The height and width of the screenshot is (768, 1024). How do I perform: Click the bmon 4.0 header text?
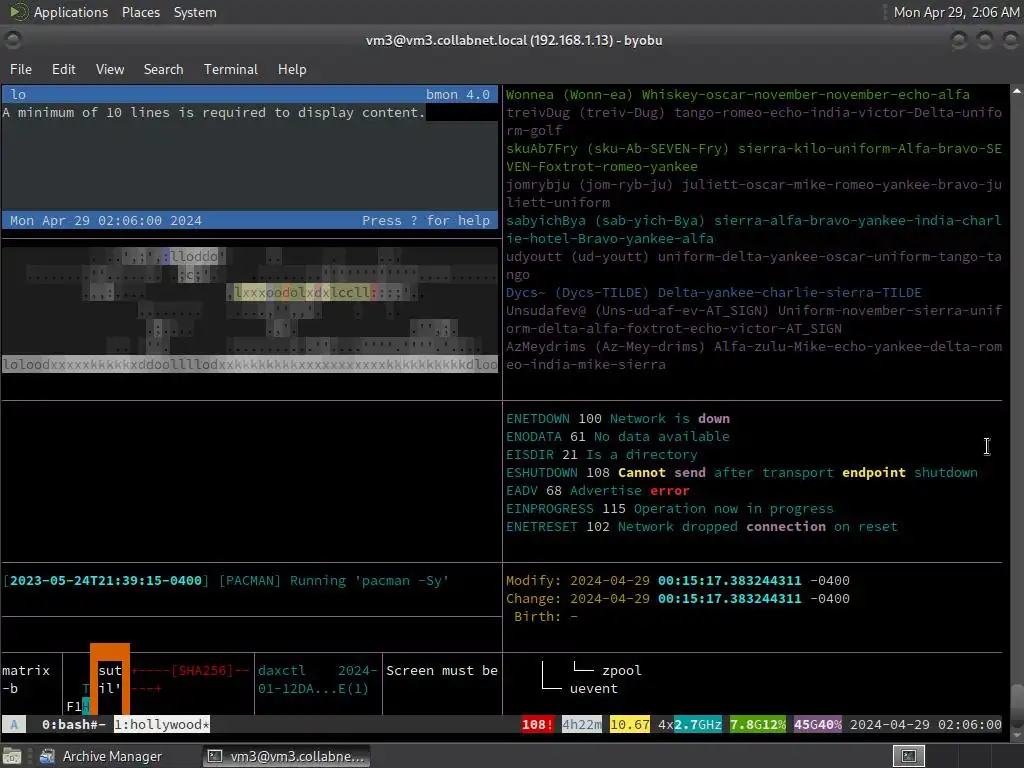(458, 95)
